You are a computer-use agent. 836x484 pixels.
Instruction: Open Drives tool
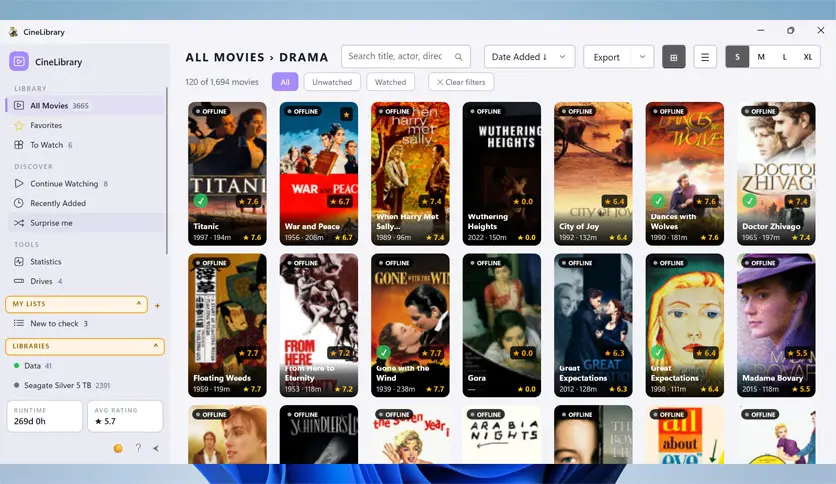click(85, 281)
